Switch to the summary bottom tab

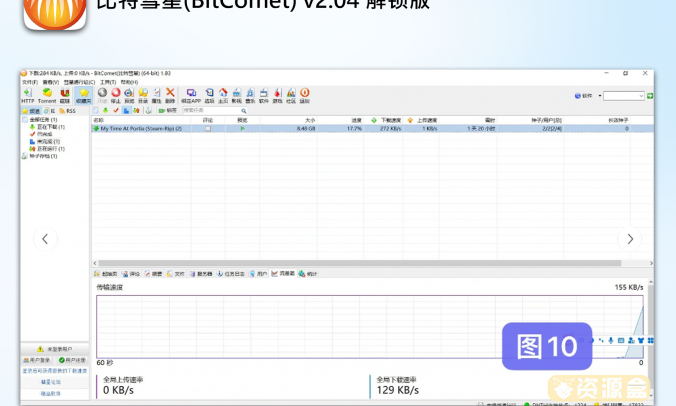pyautogui.click(x=153, y=274)
